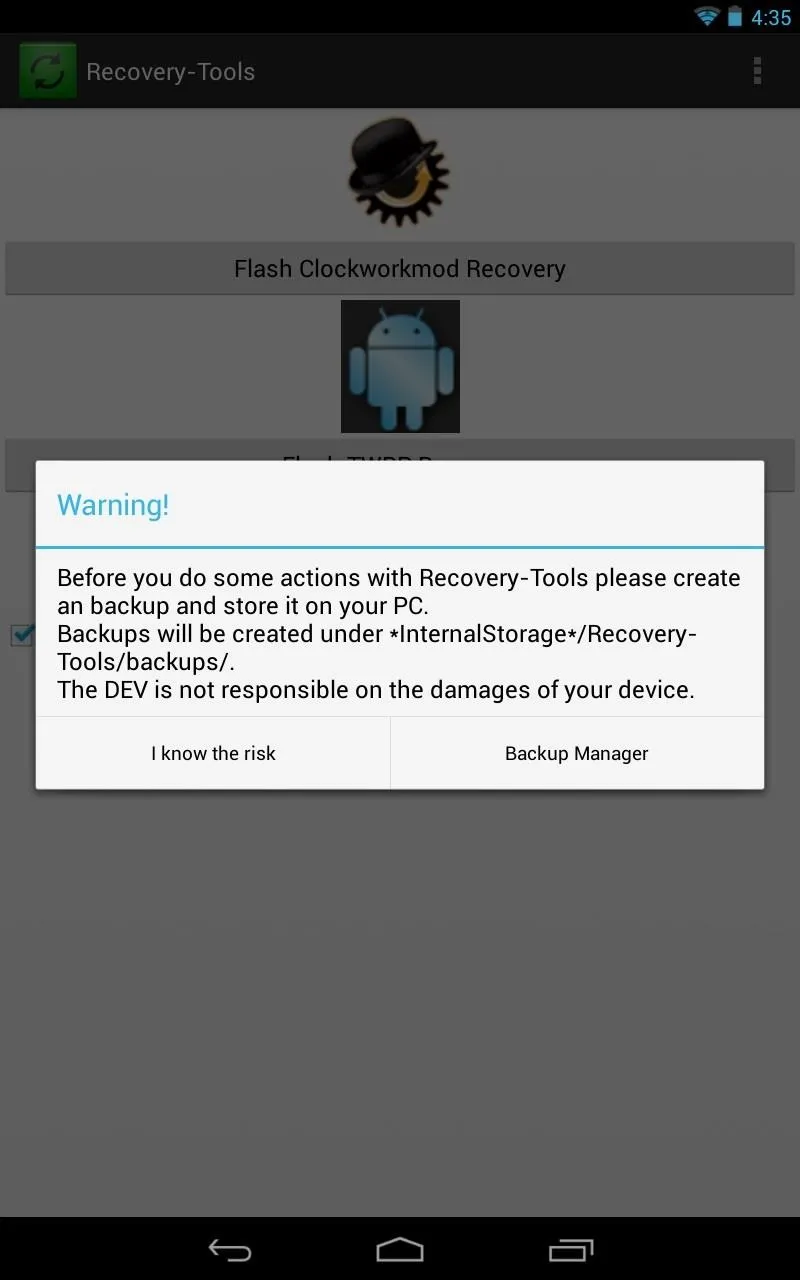Tap the warning message text about backups
The height and width of the screenshot is (1280, 800).
(x=399, y=633)
